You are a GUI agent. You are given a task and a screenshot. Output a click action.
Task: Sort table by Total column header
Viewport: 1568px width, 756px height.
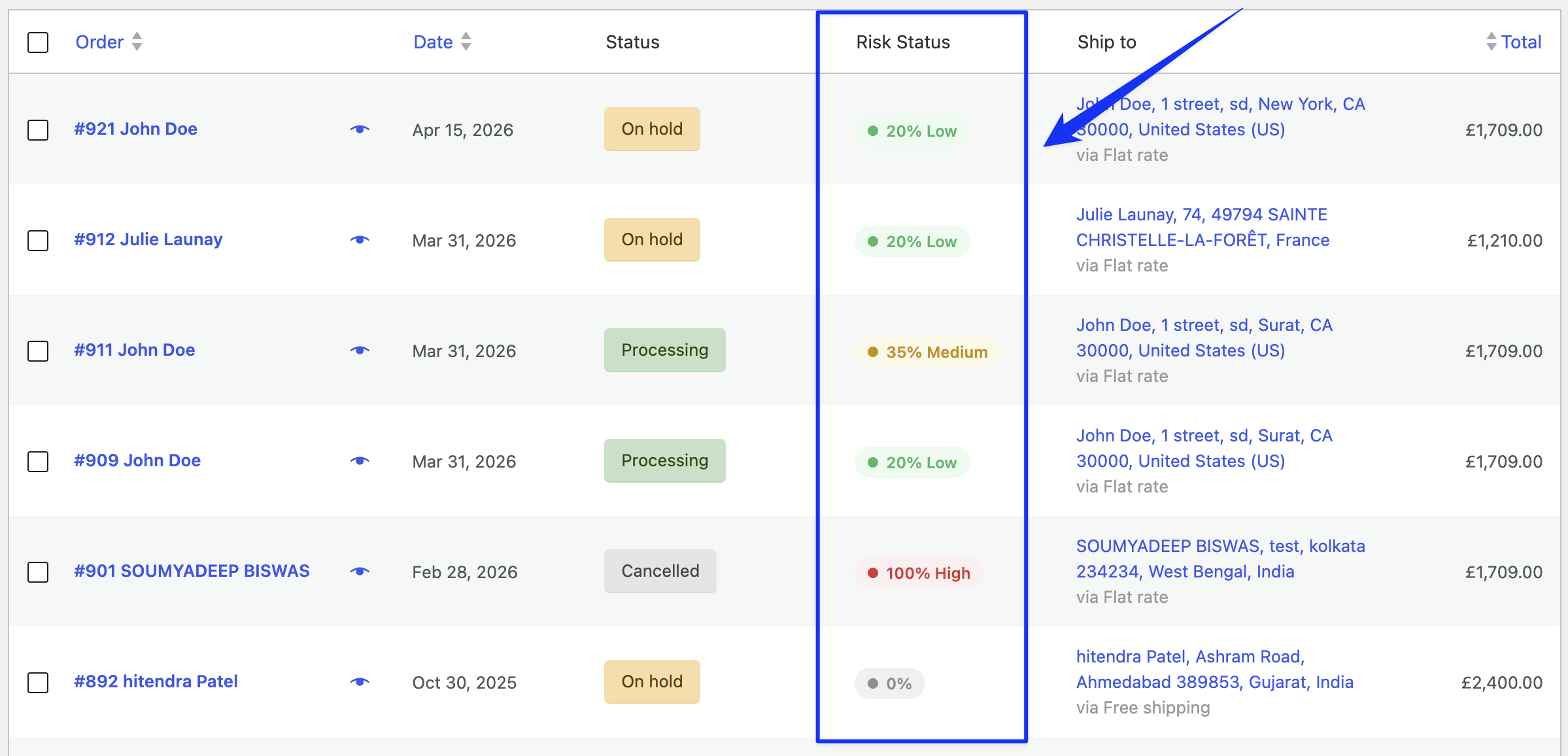point(1521,42)
